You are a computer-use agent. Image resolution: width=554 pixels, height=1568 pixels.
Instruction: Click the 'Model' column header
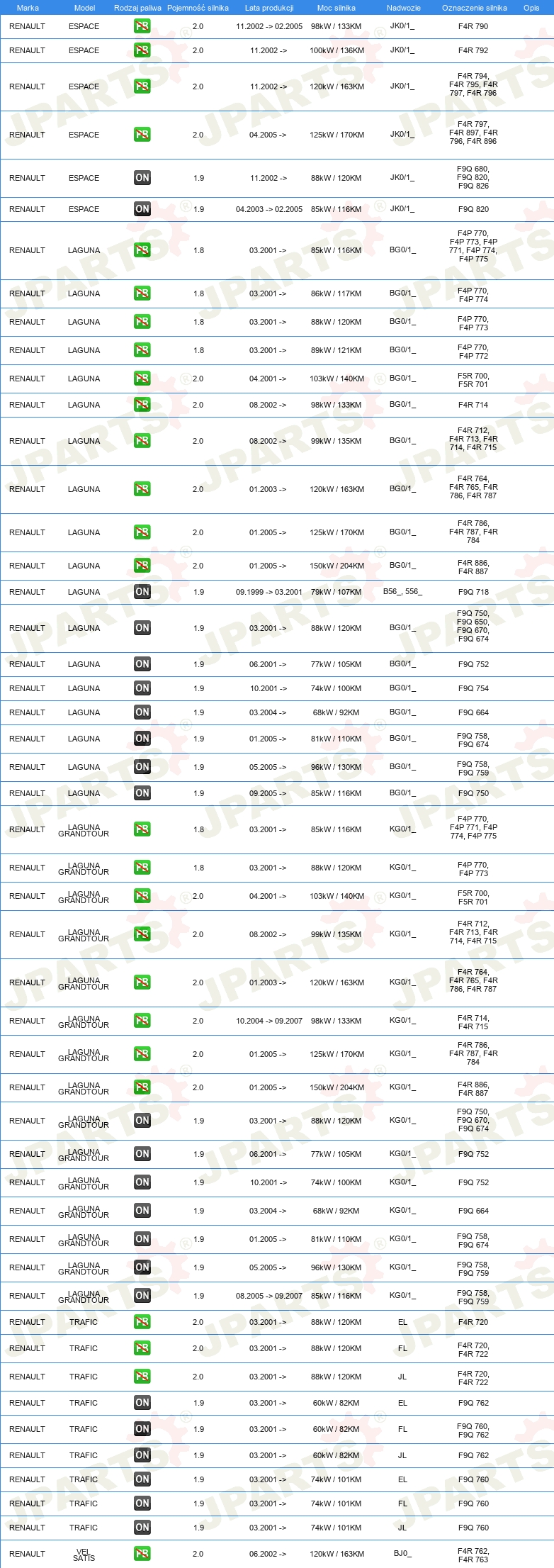point(84,8)
